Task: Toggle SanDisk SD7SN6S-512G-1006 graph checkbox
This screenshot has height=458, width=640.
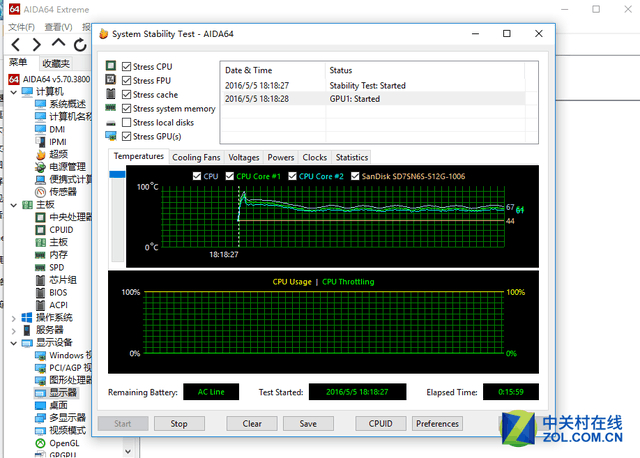Action: (x=355, y=176)
